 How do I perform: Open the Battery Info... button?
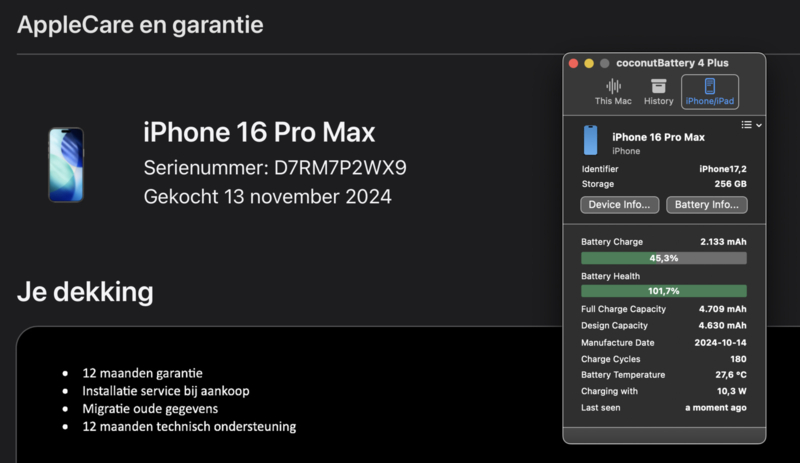(x=707, y=205)
